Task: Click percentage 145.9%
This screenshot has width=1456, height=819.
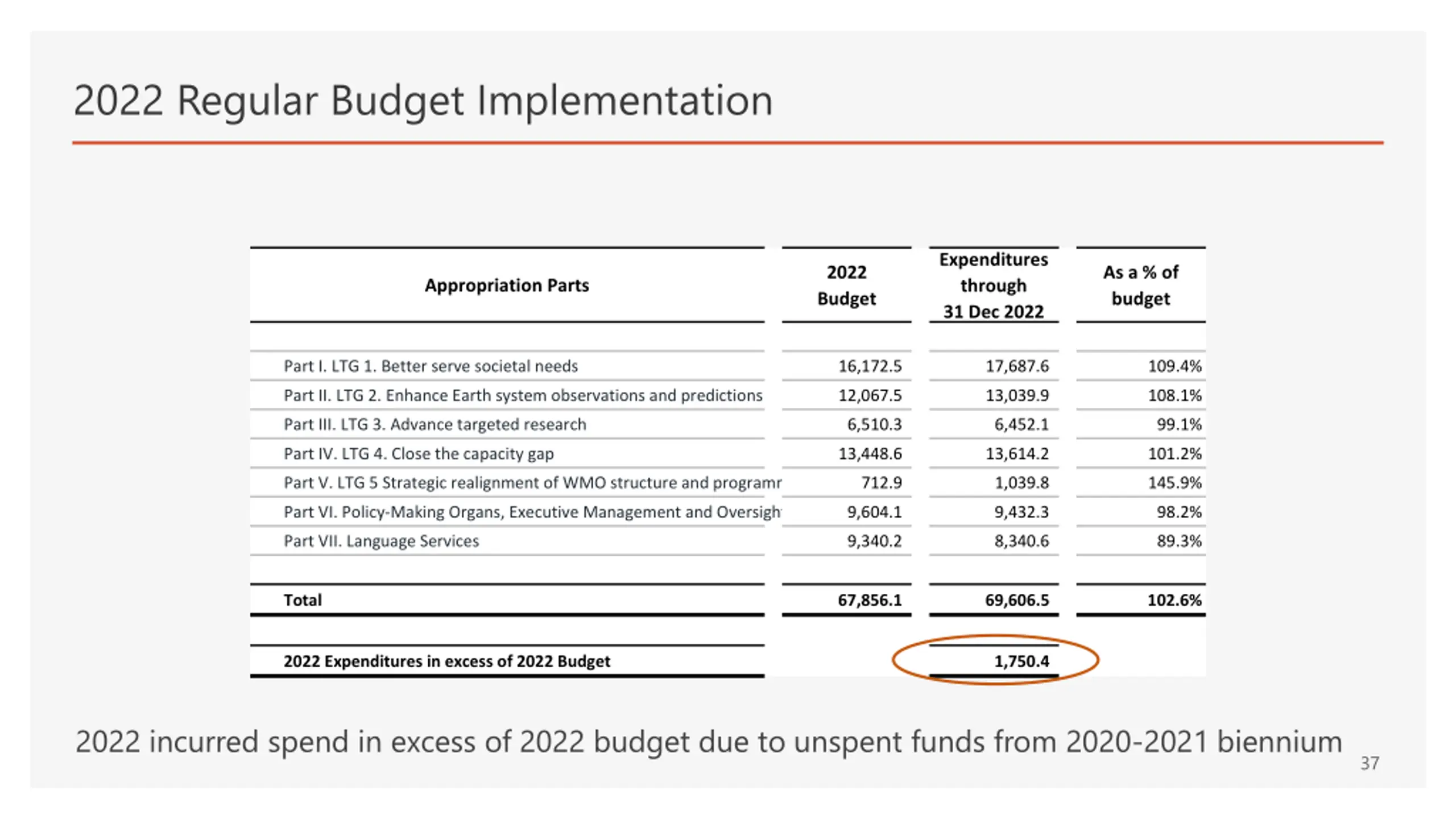Action: coord(1174,482)
